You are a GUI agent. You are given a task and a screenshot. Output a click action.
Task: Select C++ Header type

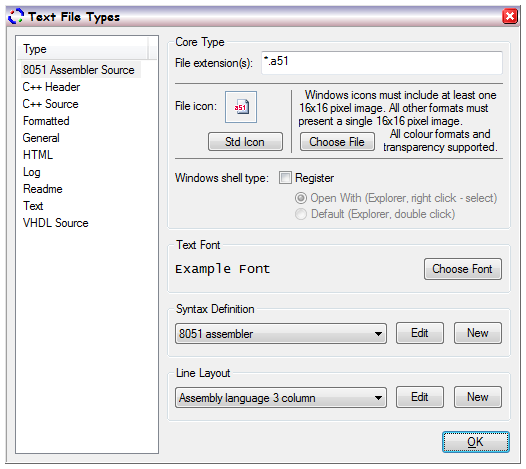pos(51,87)
